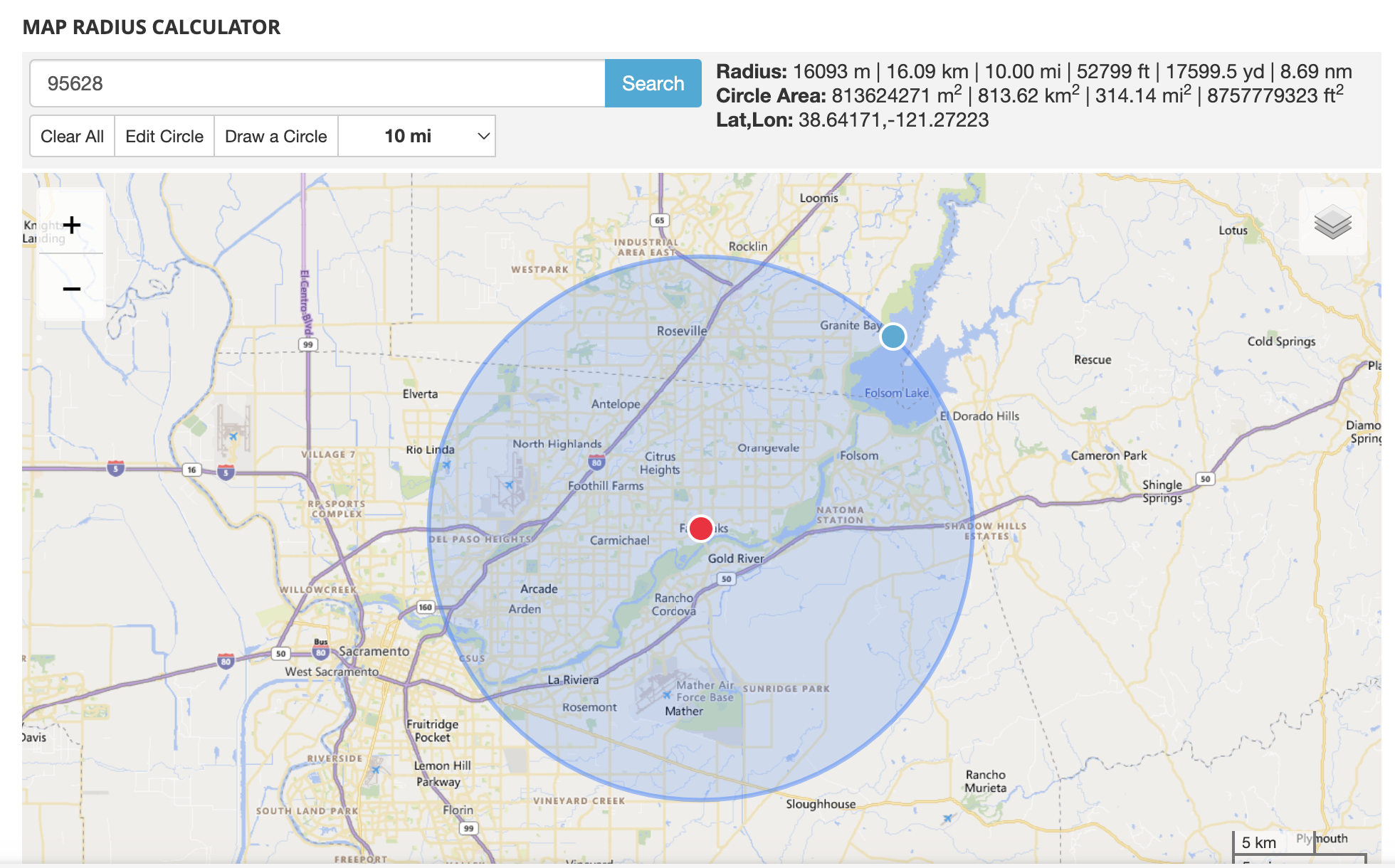Select Draw a Circle option

(276, 136)
